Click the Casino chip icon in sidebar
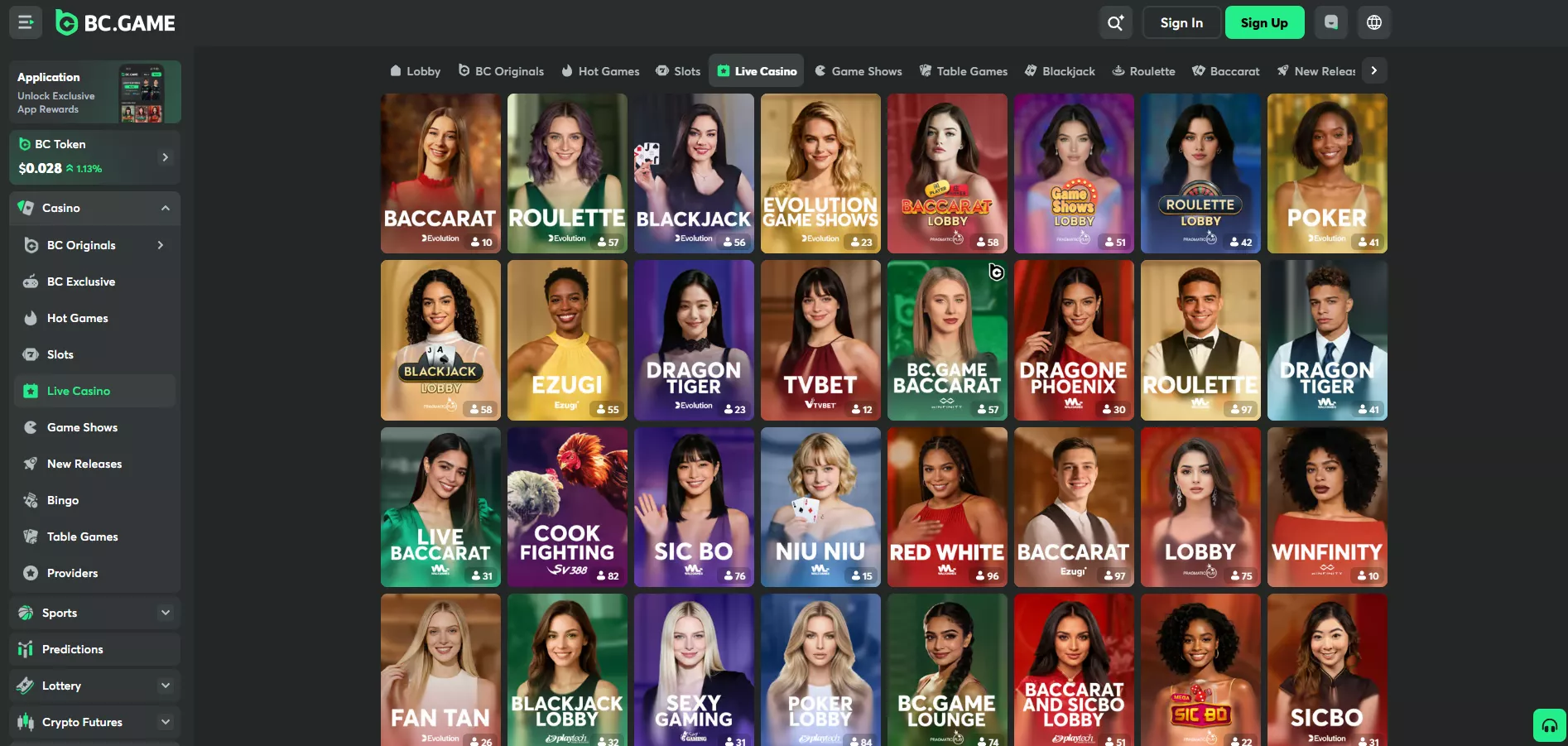The image size is (1568, 746). click(x=26, y=208)
